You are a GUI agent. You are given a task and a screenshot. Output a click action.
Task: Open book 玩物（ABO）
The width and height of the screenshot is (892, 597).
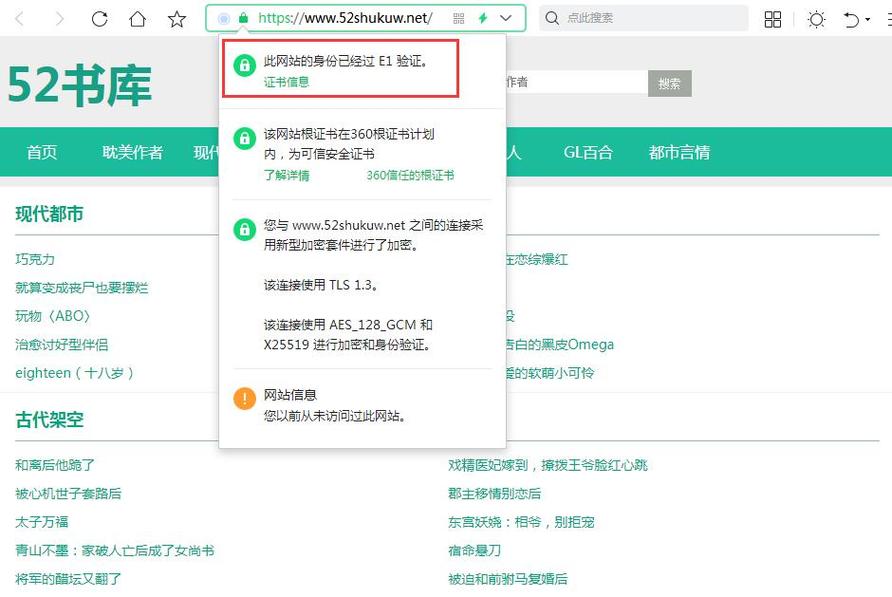(x=52, y=316)
